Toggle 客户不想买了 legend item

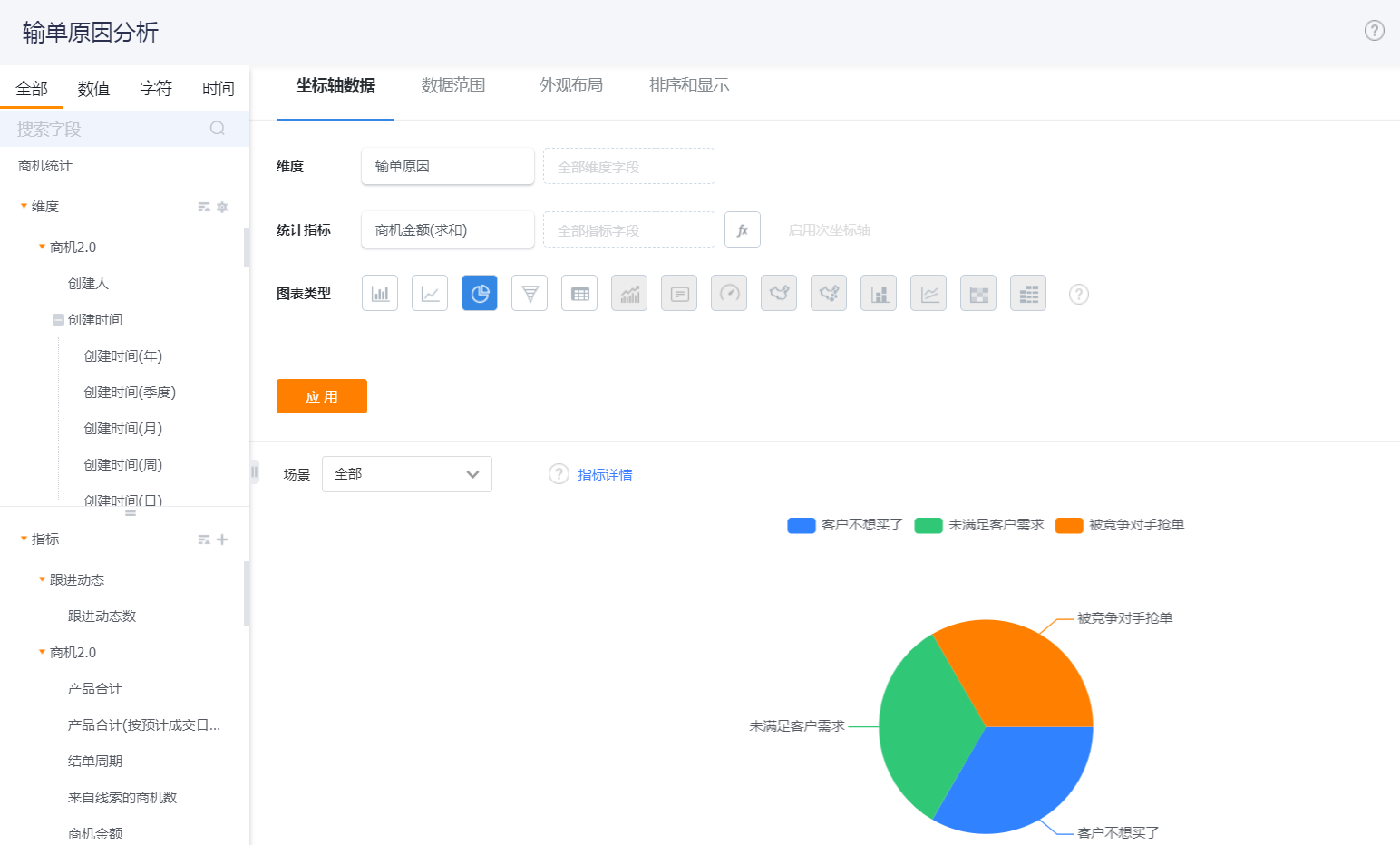tap(845, 525)
